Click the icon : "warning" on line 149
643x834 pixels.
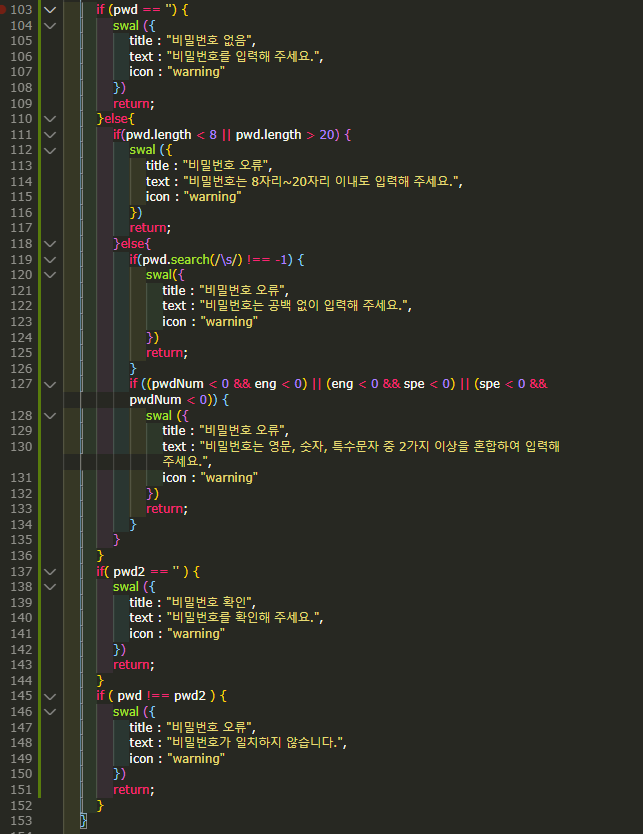point(177,758)
